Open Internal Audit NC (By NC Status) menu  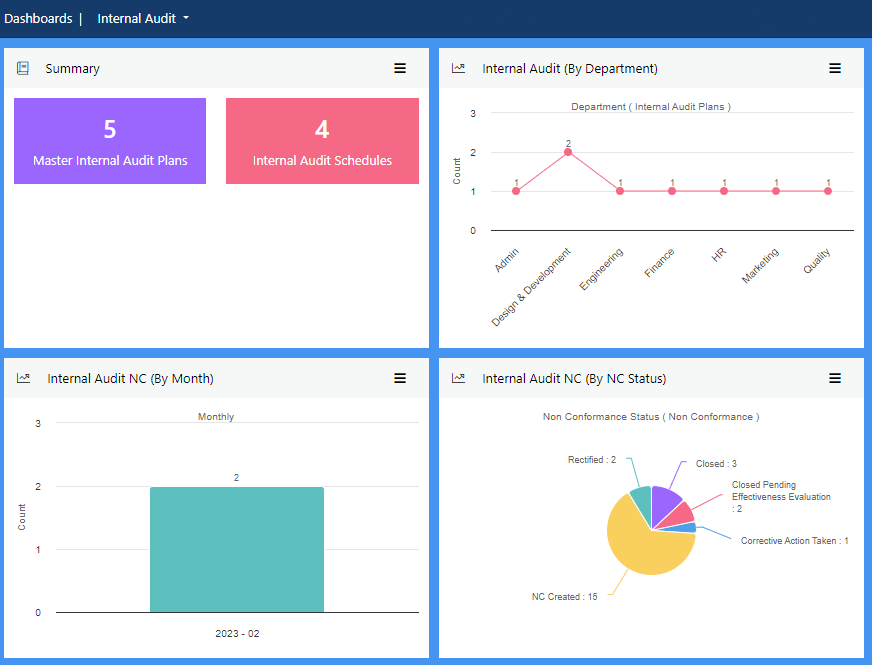pos(835,378)
